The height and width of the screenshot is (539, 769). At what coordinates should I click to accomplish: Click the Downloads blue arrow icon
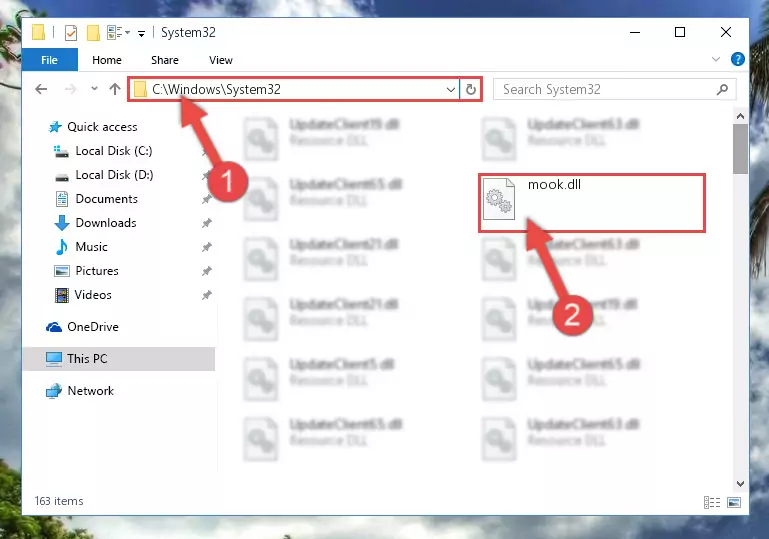pos(62,223)
